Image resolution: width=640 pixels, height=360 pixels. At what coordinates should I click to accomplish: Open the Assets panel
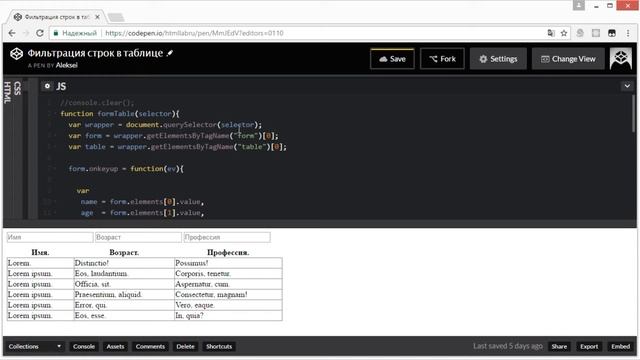(115, 347)
